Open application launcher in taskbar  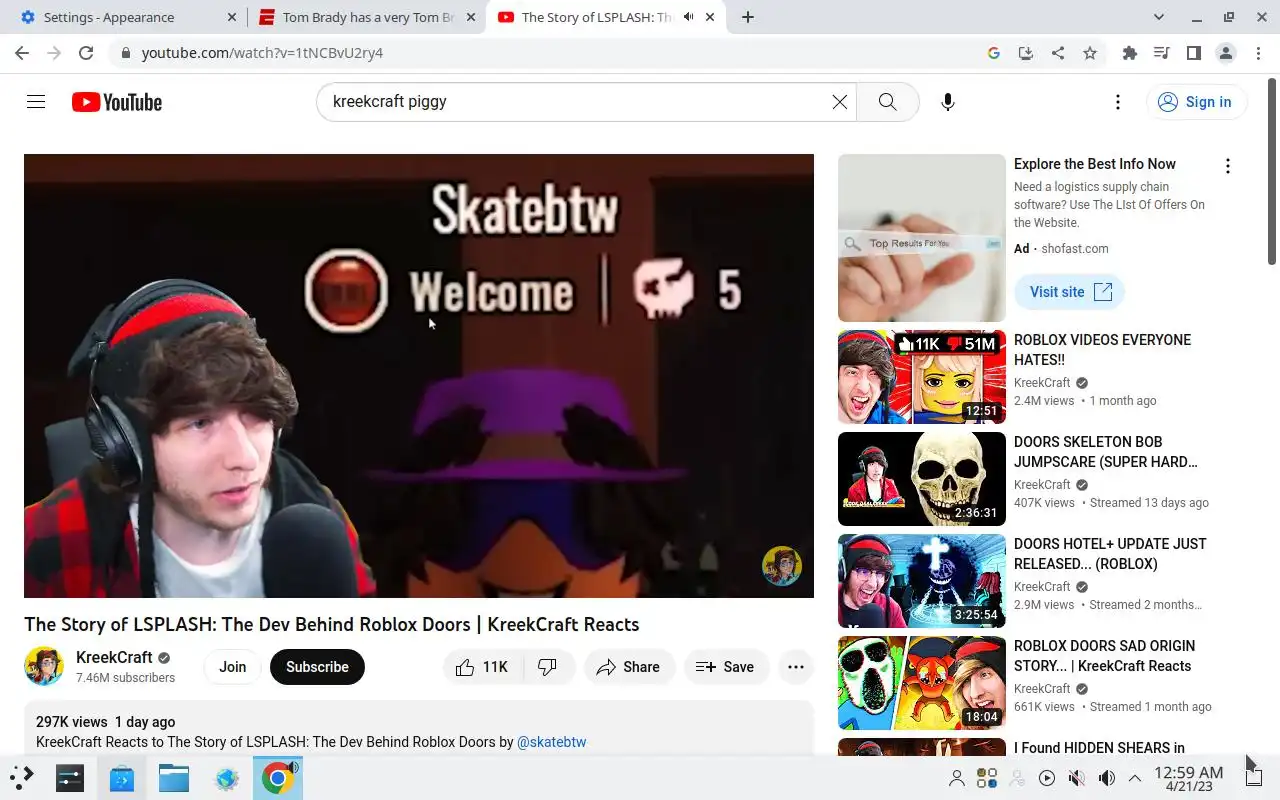22,778
